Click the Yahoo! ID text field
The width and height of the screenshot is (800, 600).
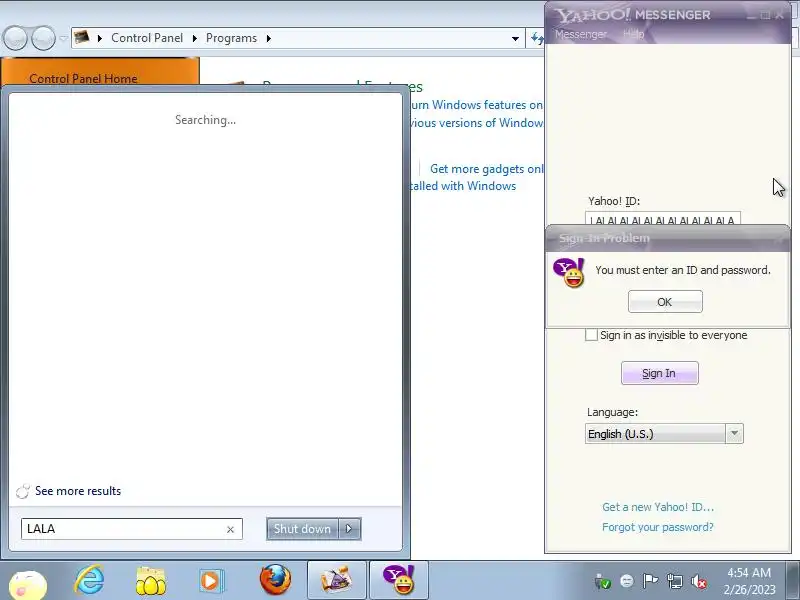pyautogui.click(x=662, y=219)
